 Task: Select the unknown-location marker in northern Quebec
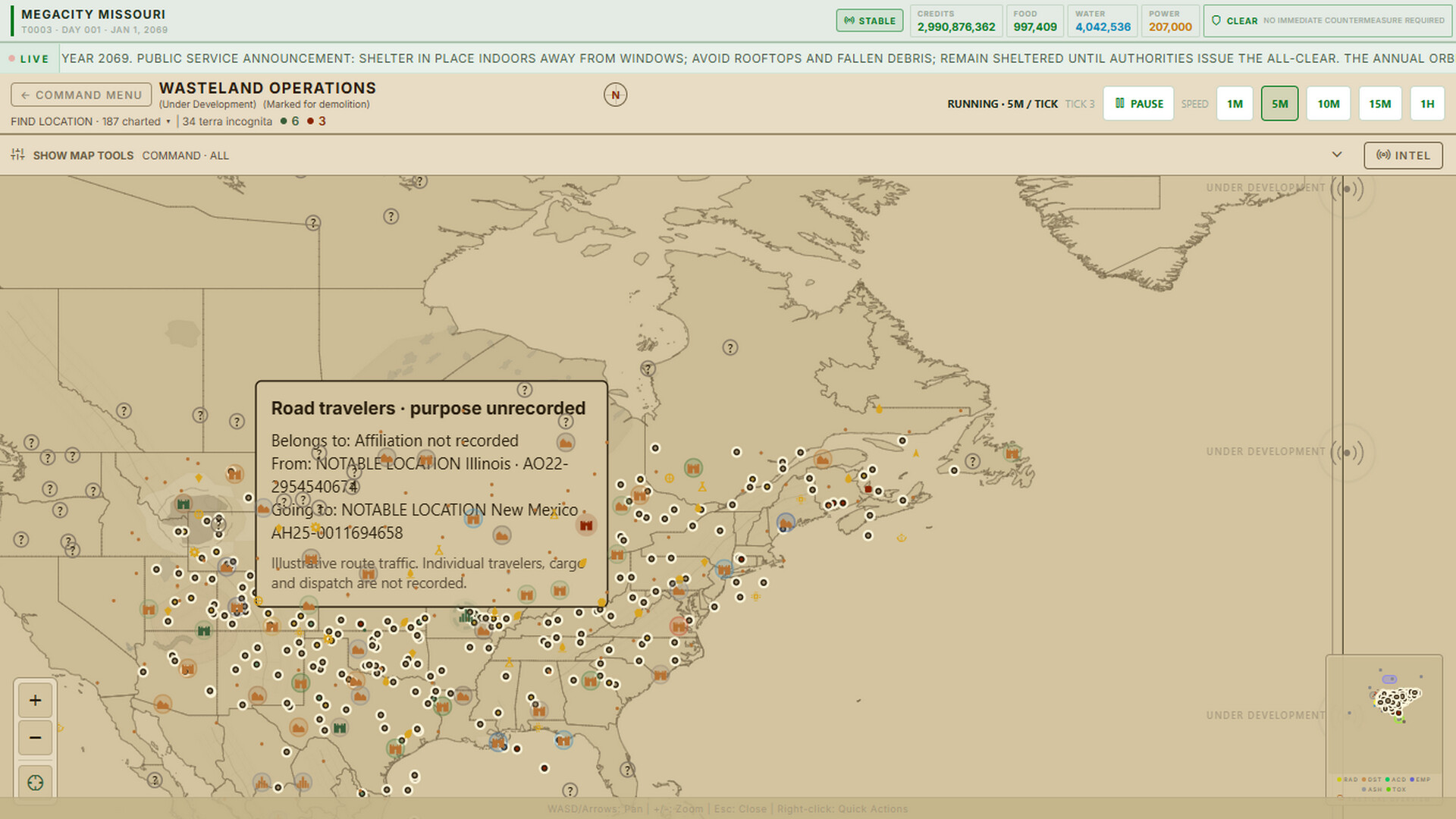[x=730, y=347]
